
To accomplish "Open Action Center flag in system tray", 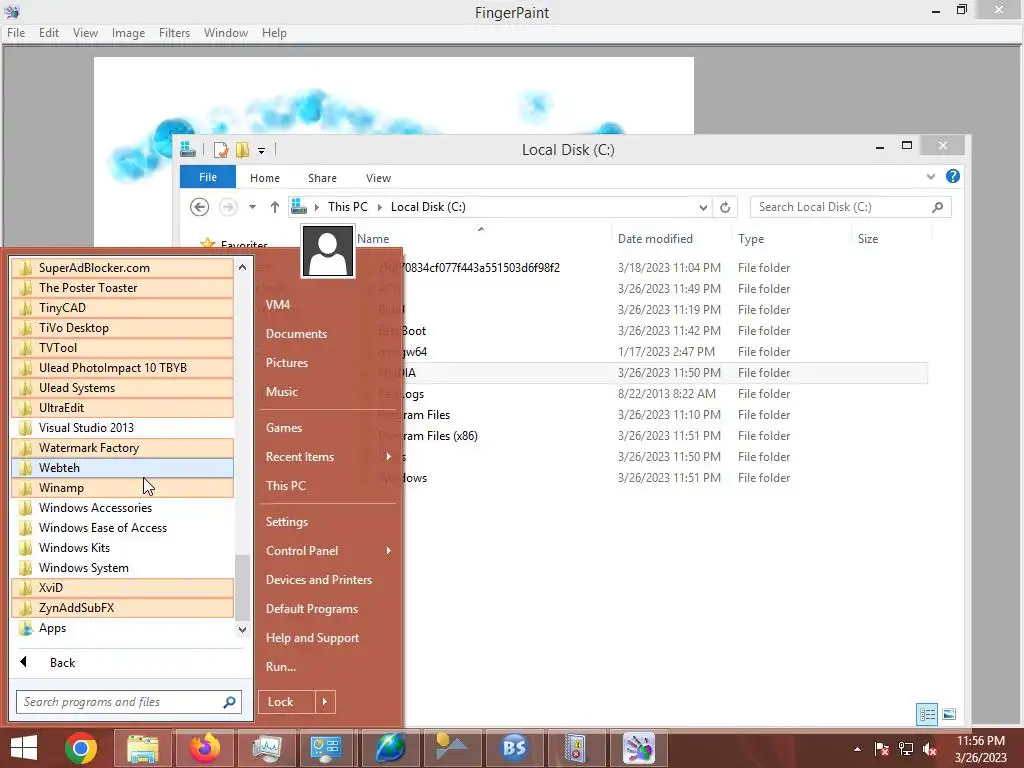I will click(882, 749).
